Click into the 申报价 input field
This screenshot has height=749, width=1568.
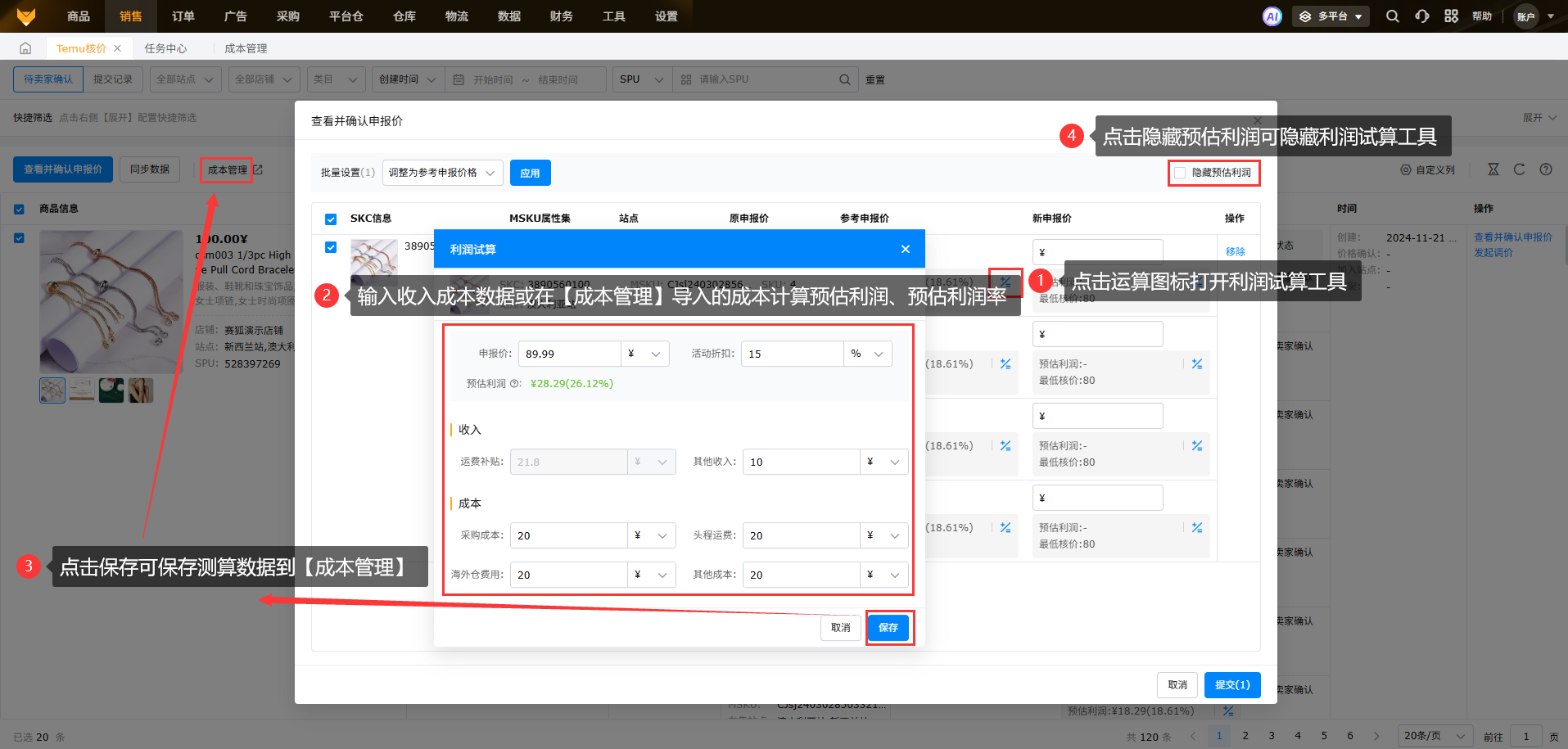[569, 354]
